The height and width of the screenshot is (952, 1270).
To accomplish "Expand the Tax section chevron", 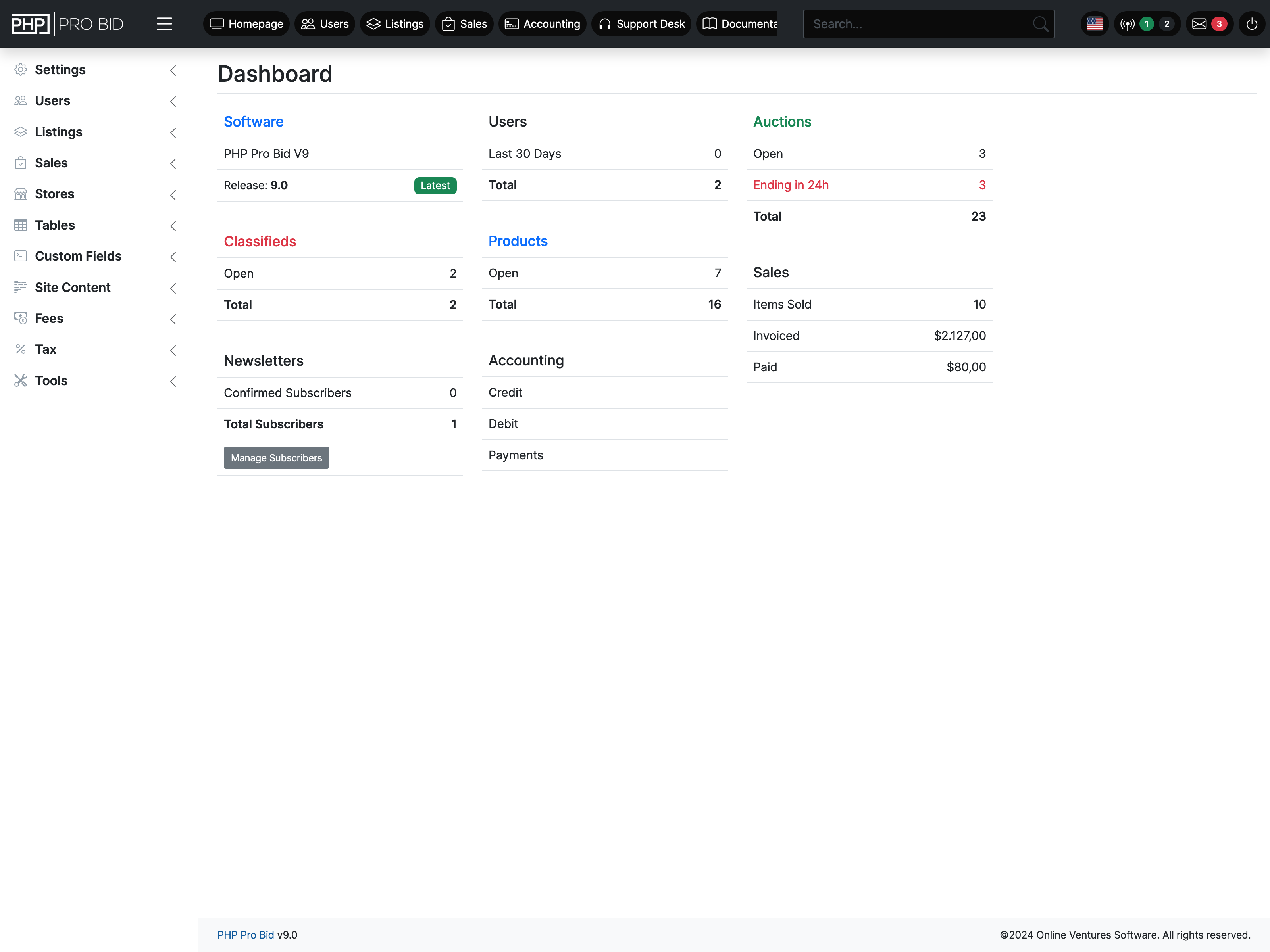I will pos(173,350).
